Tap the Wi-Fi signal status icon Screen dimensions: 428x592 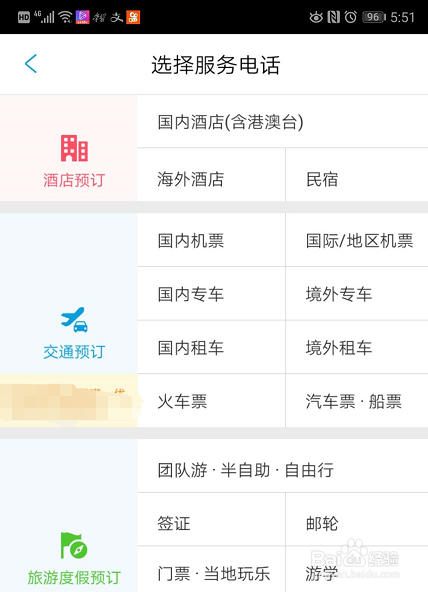[x=65, y=17]
